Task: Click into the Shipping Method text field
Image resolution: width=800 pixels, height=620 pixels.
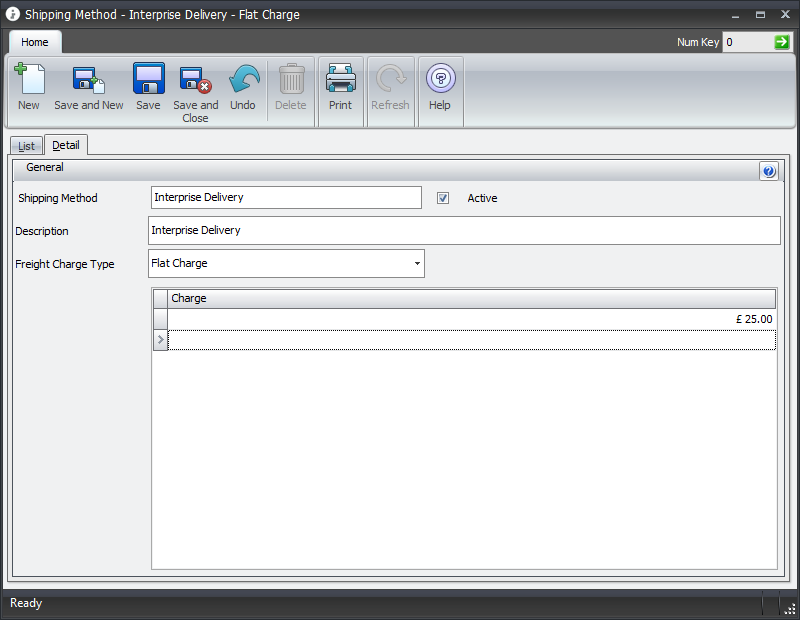Action: tap(286, 198)
